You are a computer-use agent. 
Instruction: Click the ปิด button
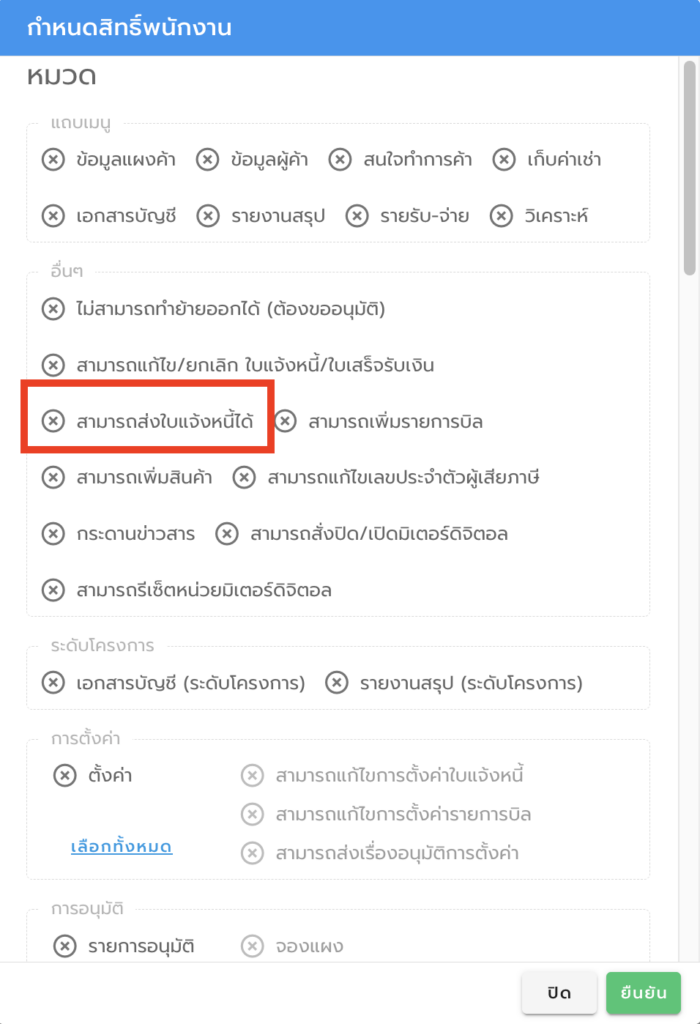click(x=559, y=994)
